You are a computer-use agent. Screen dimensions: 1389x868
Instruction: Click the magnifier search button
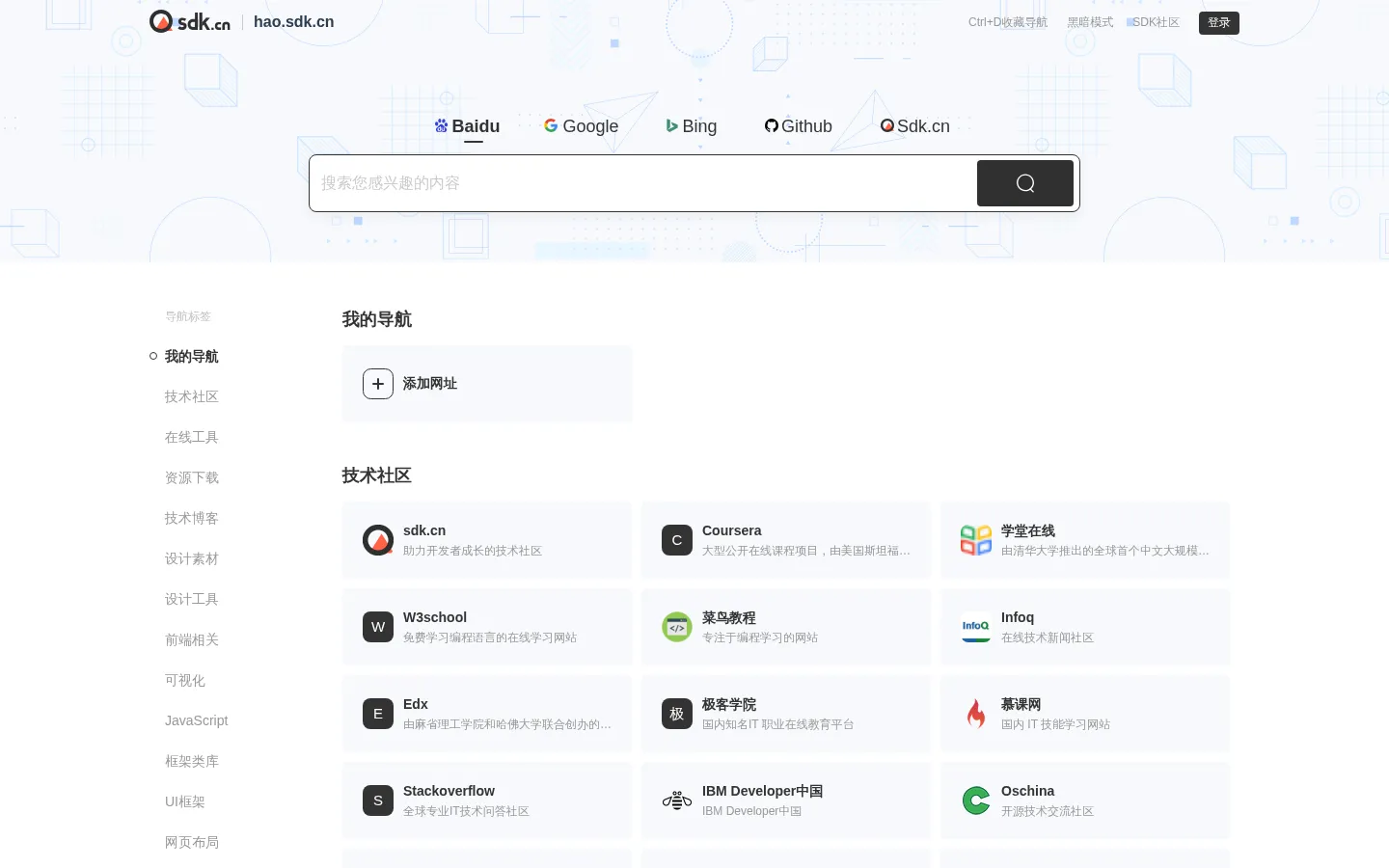coord(1024,183)
